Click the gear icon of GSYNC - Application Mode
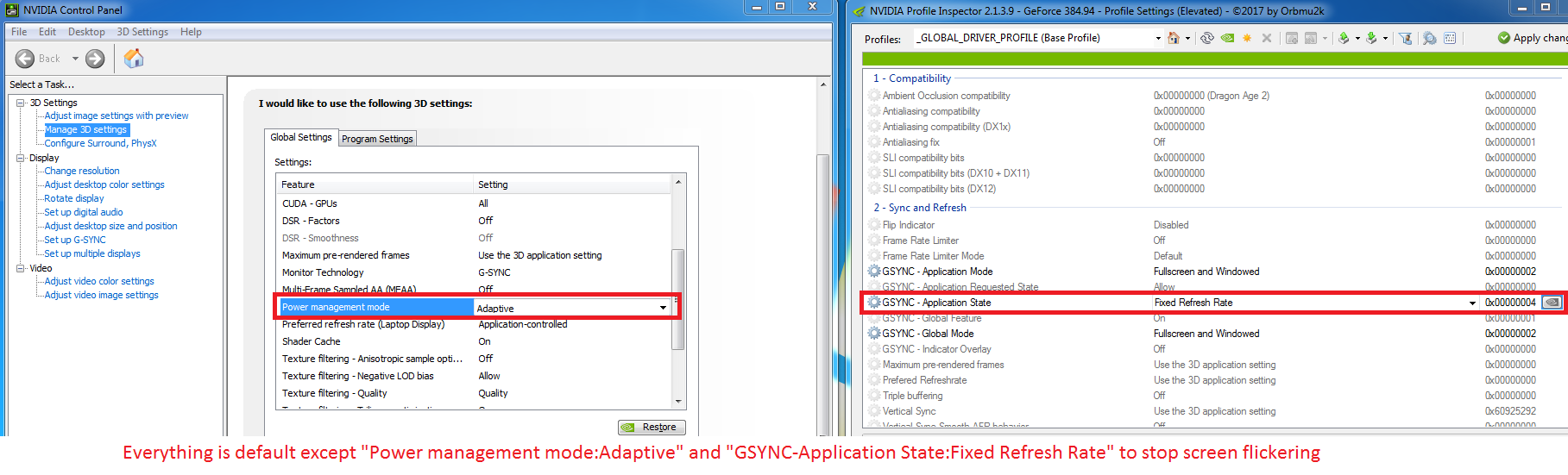 874,272
